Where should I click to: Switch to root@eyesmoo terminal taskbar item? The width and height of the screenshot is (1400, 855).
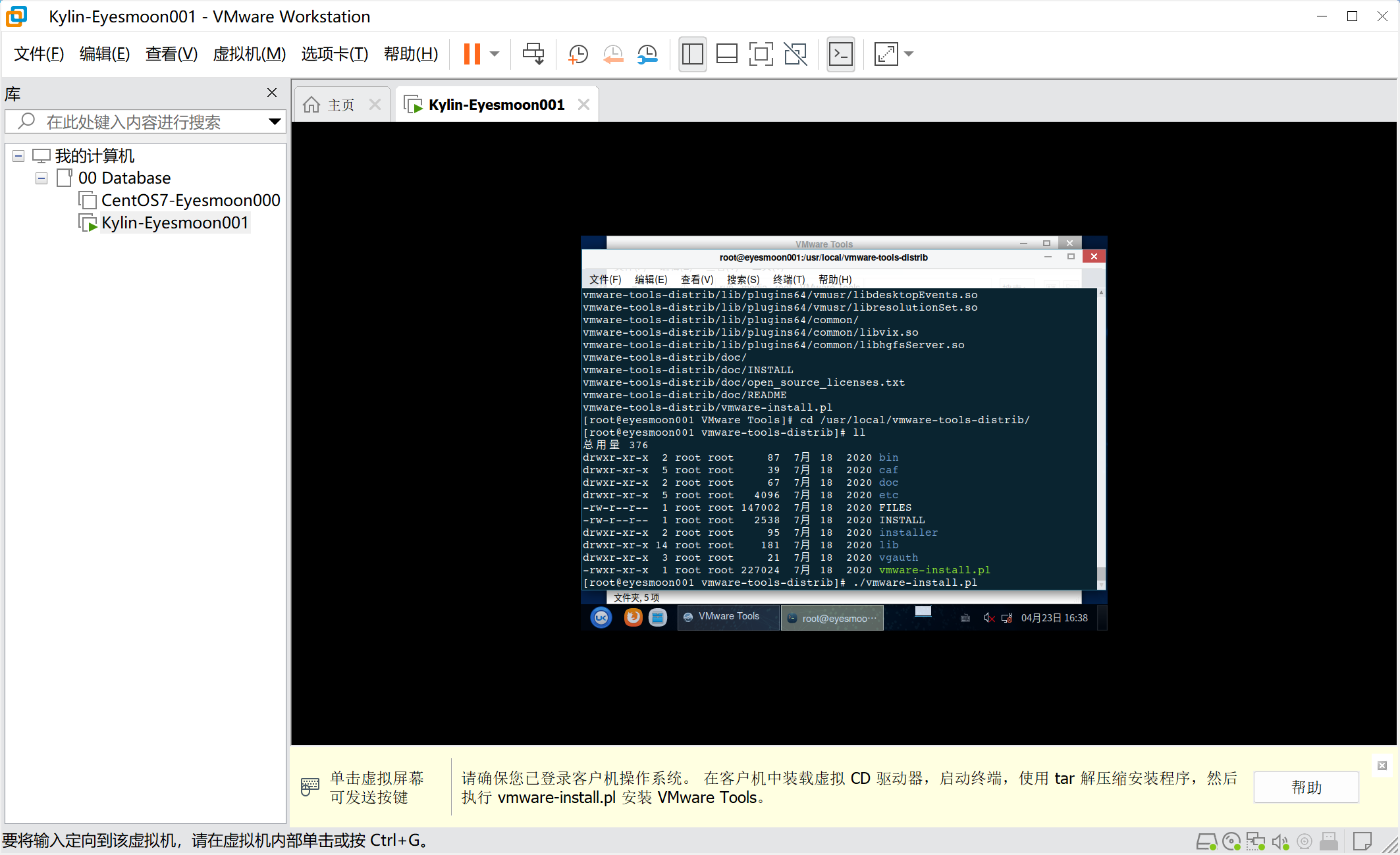[832, 617]
